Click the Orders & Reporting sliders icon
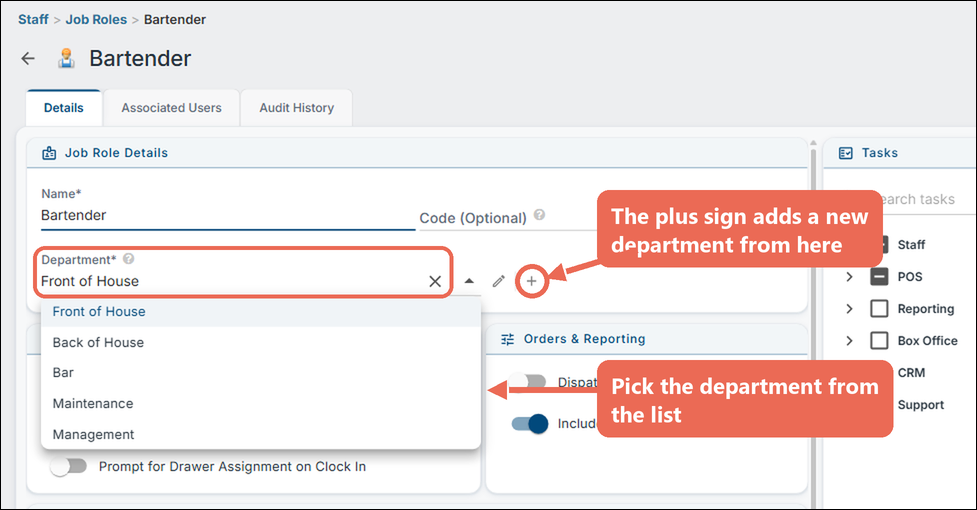This screenshot has height=510, width=977. 508,339
